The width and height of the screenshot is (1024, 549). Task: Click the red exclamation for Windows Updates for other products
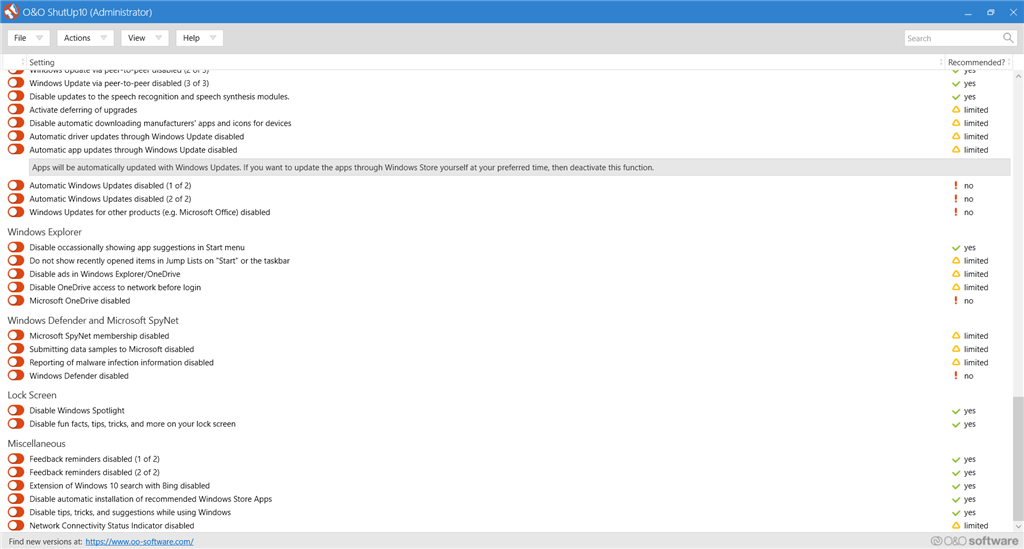(956, 212)
